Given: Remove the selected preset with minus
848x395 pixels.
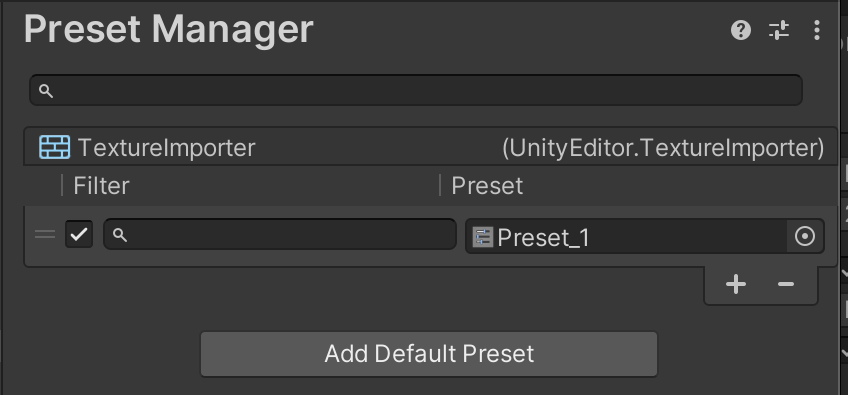Looking at the screenshot, I should (786, 284).
